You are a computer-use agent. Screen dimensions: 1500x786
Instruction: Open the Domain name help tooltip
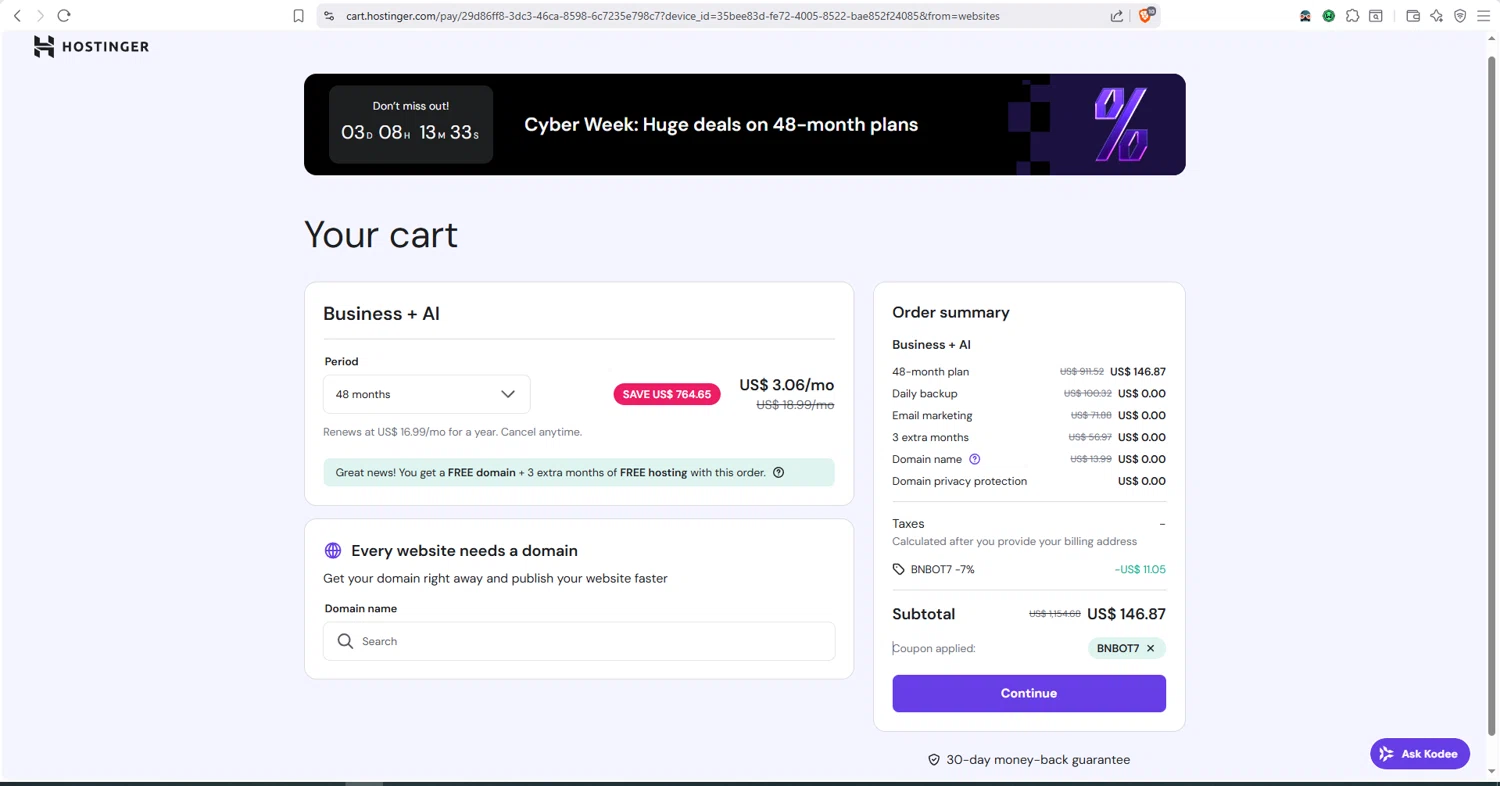coord(975,459)
